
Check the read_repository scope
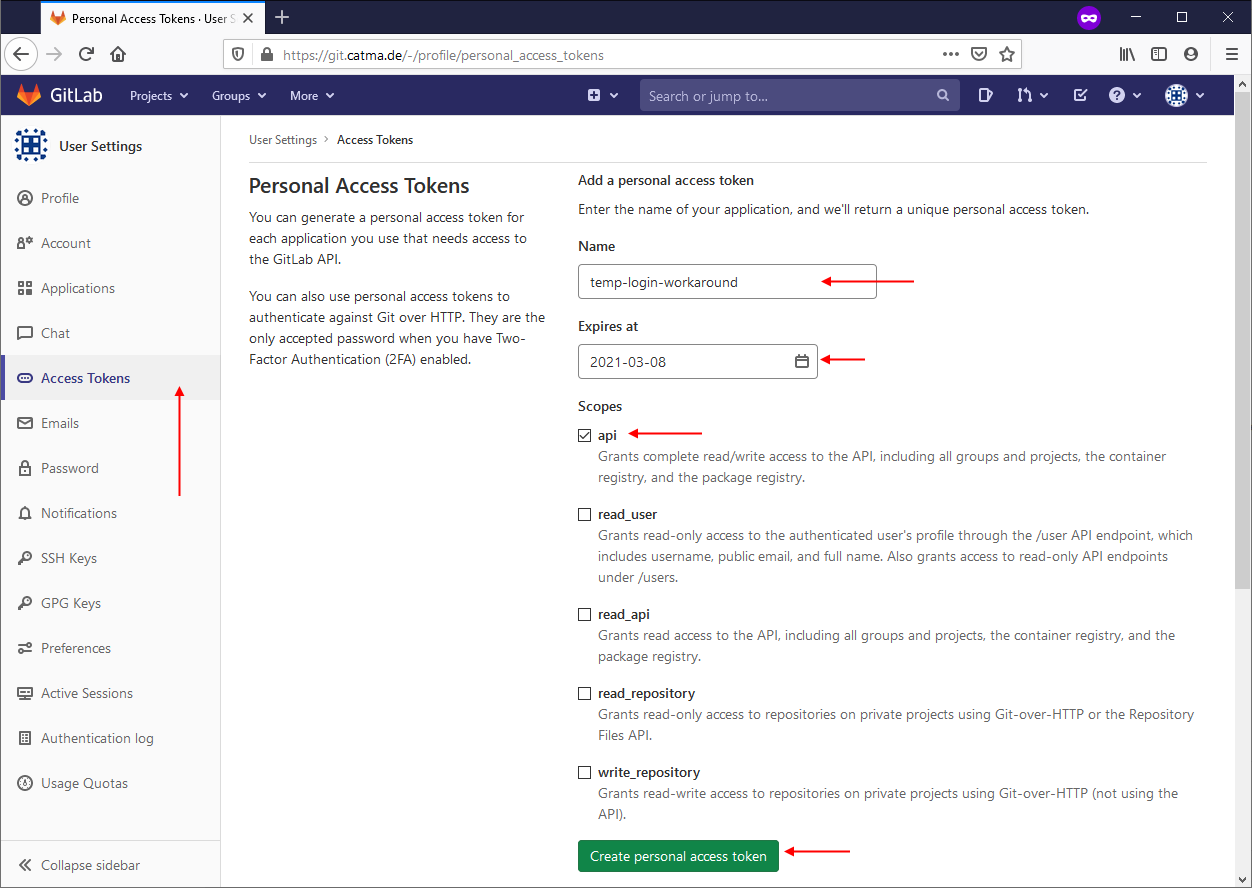584,693
